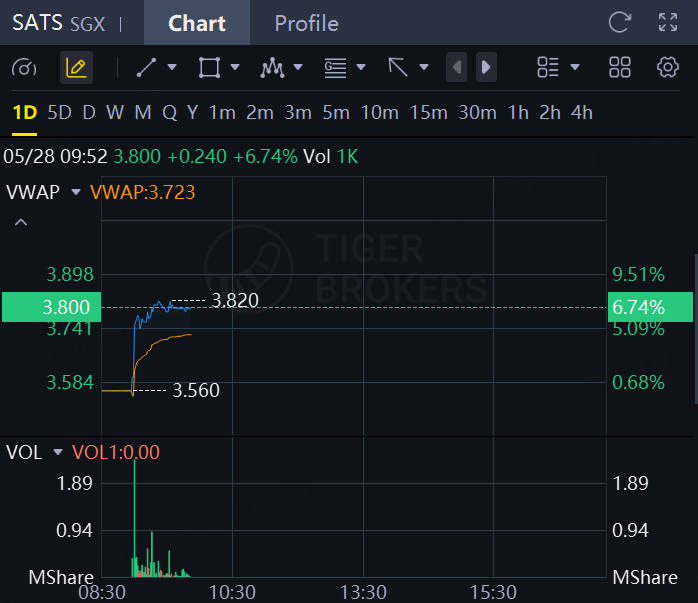Viewport: 698px width, 603px height.
Task: Open the four-square layout grid icon
Action: click(x=620, y=68)
